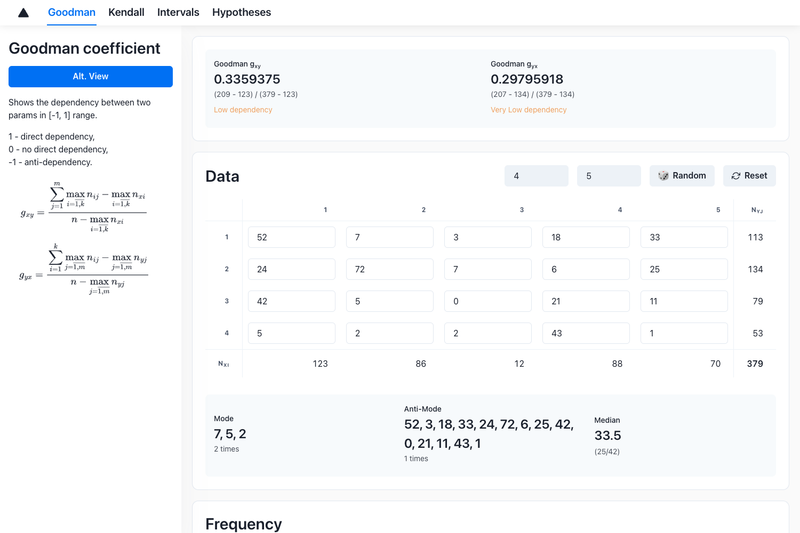Focus the columns count field showing 5
The image size is (800, 533).
pyautogui.click(x=609, y=175)
